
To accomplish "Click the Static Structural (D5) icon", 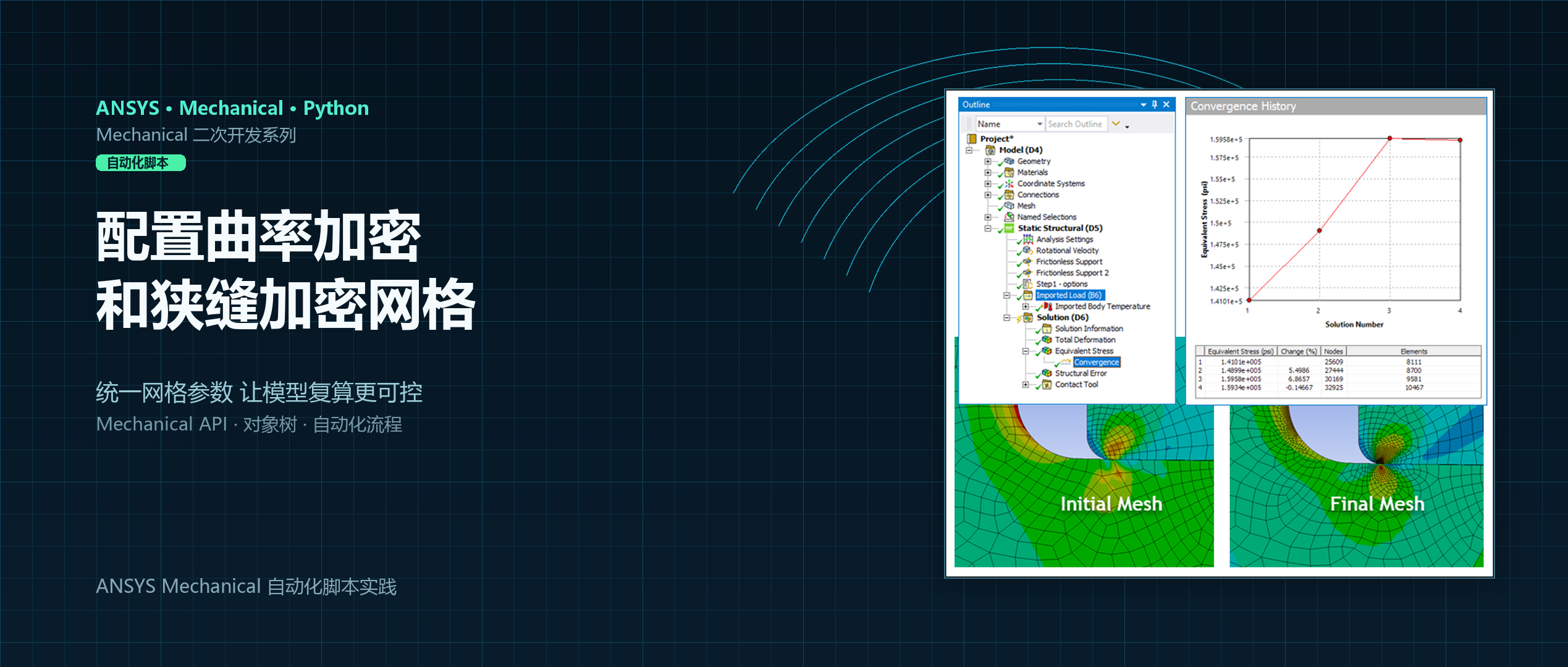I will (x=1009, y=228).
